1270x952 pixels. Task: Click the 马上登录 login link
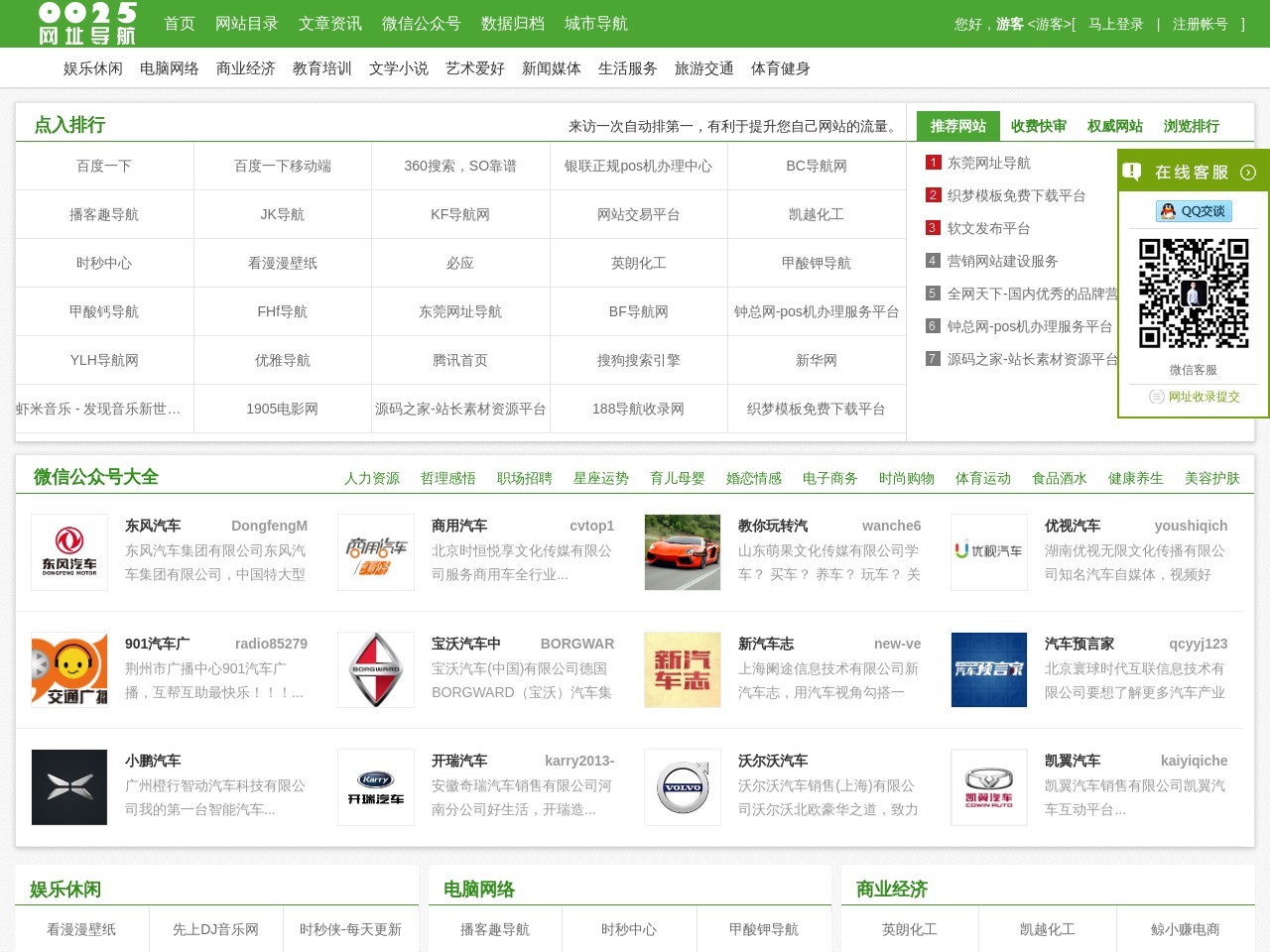[1115, 24]
